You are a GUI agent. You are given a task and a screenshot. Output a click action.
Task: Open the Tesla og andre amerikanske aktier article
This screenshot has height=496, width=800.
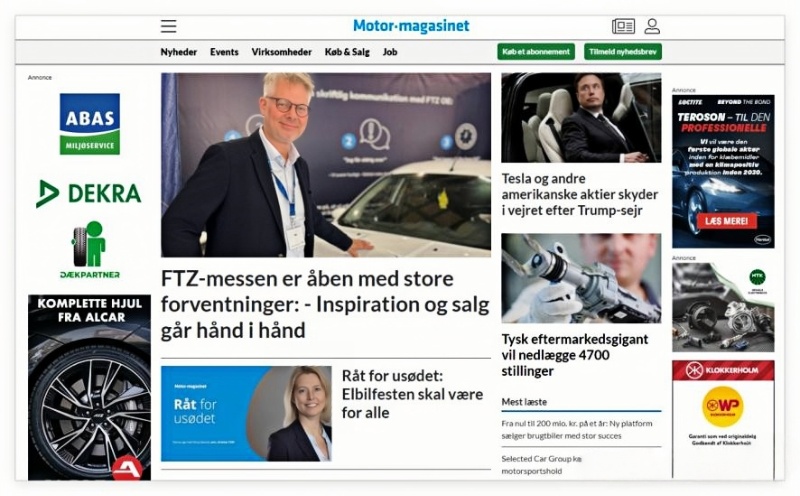click(580, 194)
